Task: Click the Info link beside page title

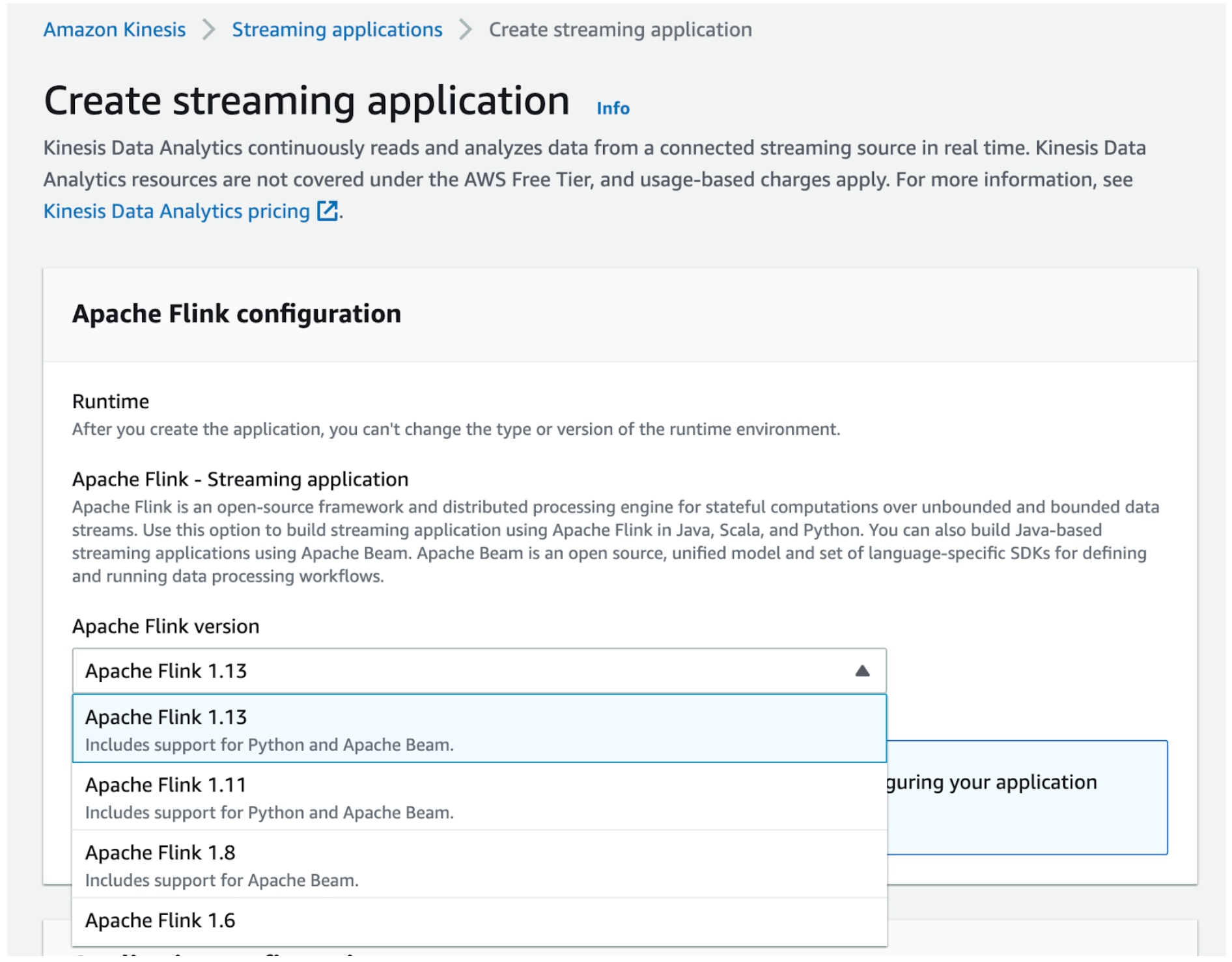Action: pos(611,108)
